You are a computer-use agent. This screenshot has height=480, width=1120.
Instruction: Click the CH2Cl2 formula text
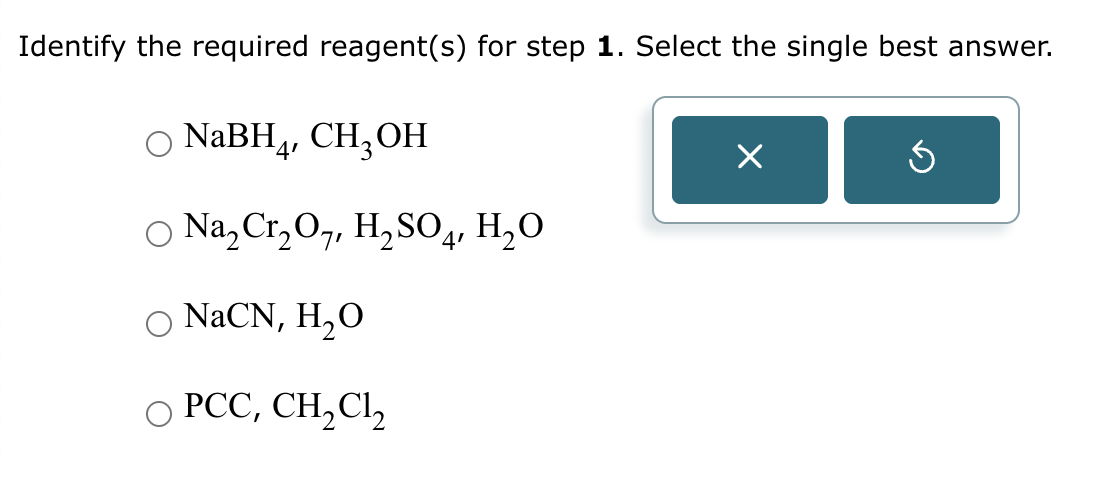(329, 407)
